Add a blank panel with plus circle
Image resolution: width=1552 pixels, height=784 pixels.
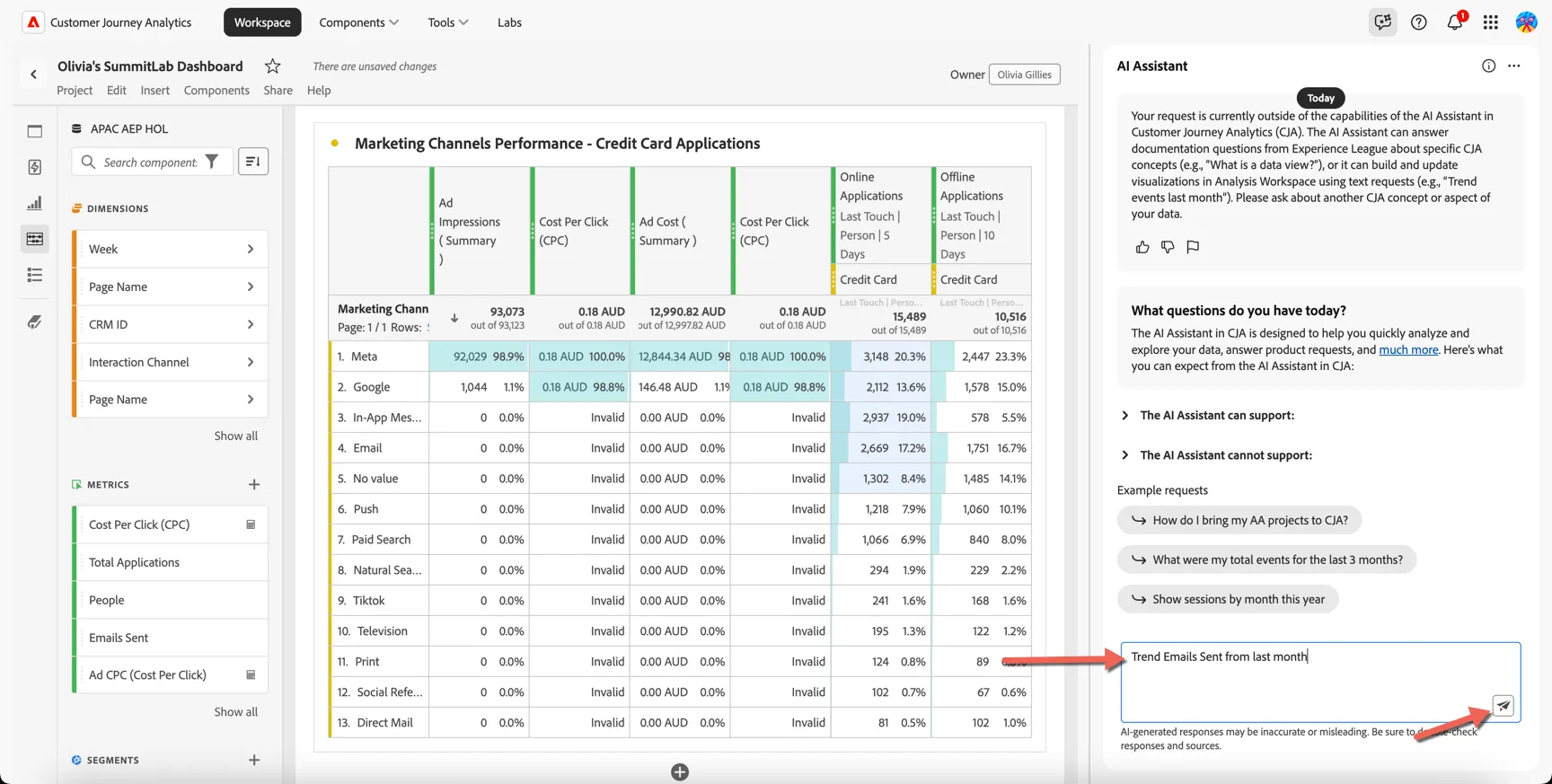(x=680, y=772)
